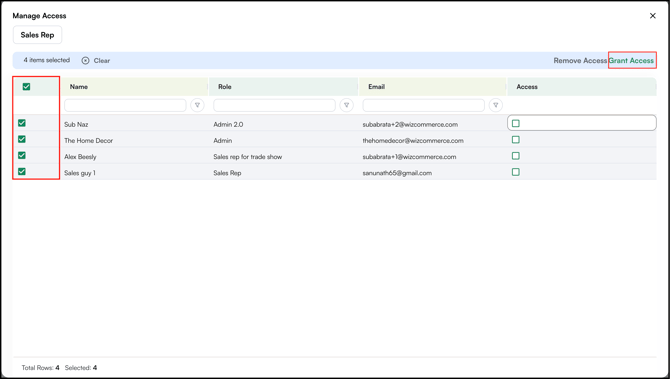
Task: Click the role cell Sales rep for trade show
Action: point(248,157)
